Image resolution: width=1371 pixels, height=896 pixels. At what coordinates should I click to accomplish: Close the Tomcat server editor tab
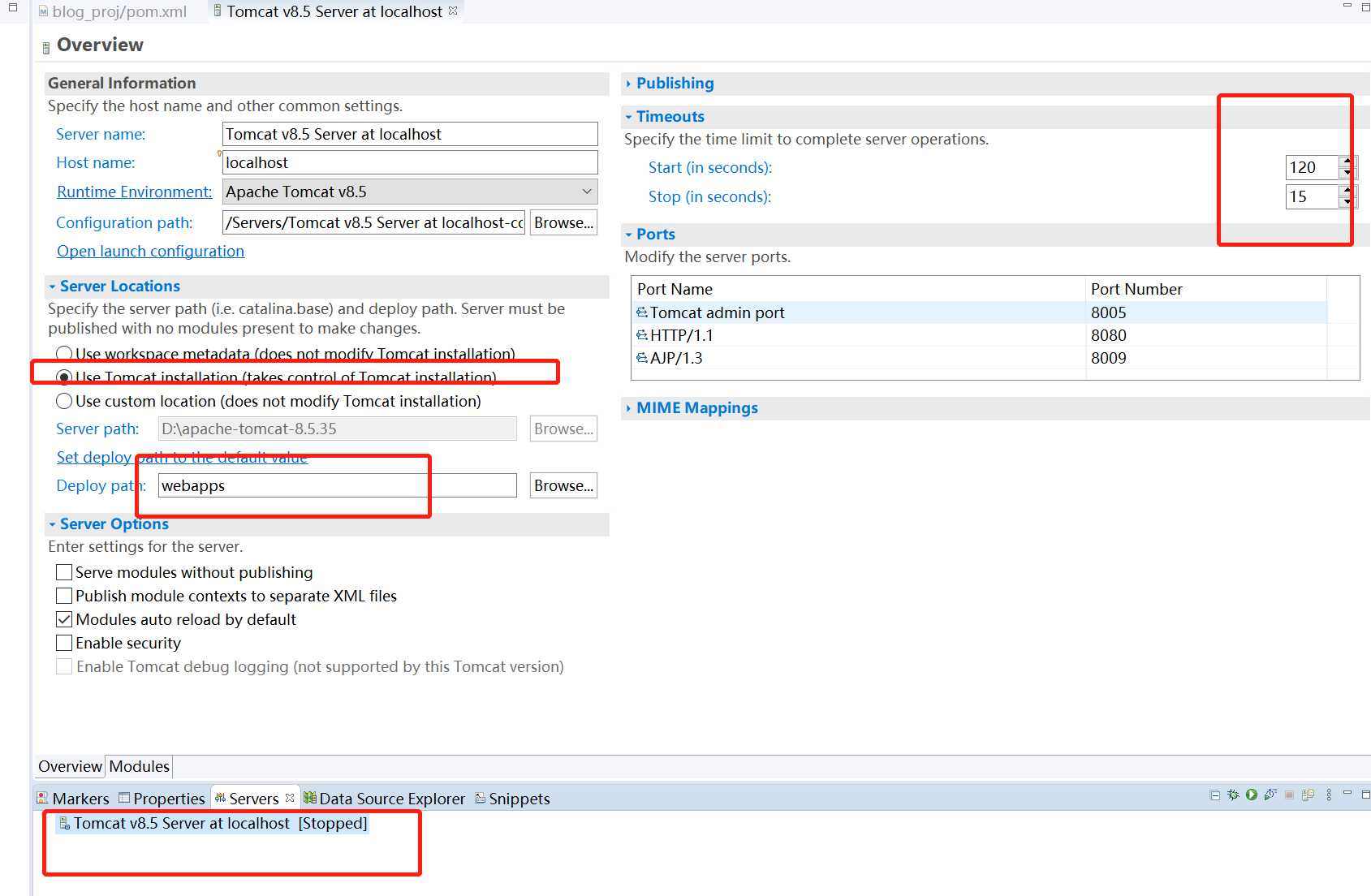pyautogui.click(x=453, y=11)
